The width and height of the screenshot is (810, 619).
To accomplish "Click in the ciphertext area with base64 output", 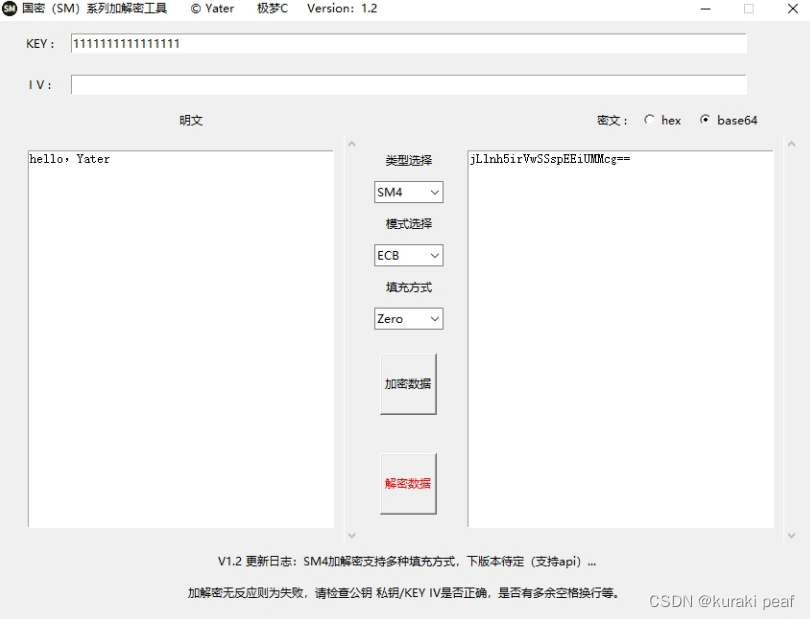I will (x=620, y=339).
